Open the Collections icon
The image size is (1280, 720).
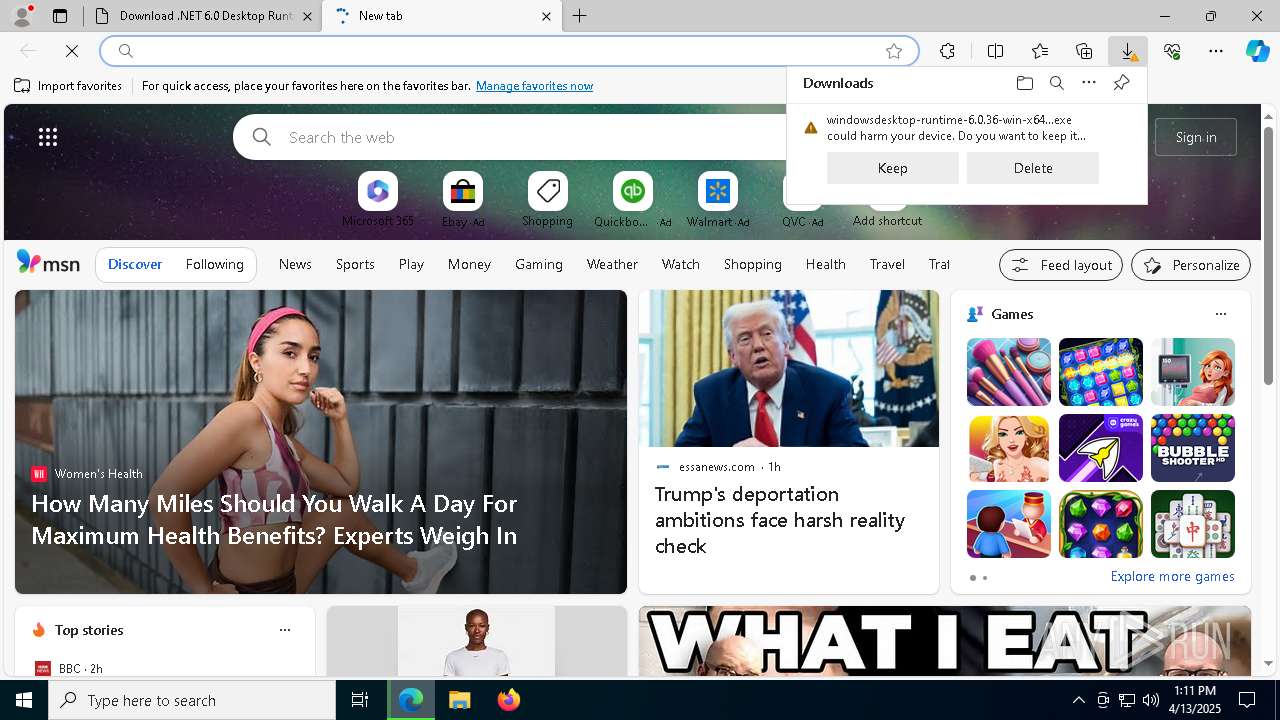click(x=1084, y=51)
